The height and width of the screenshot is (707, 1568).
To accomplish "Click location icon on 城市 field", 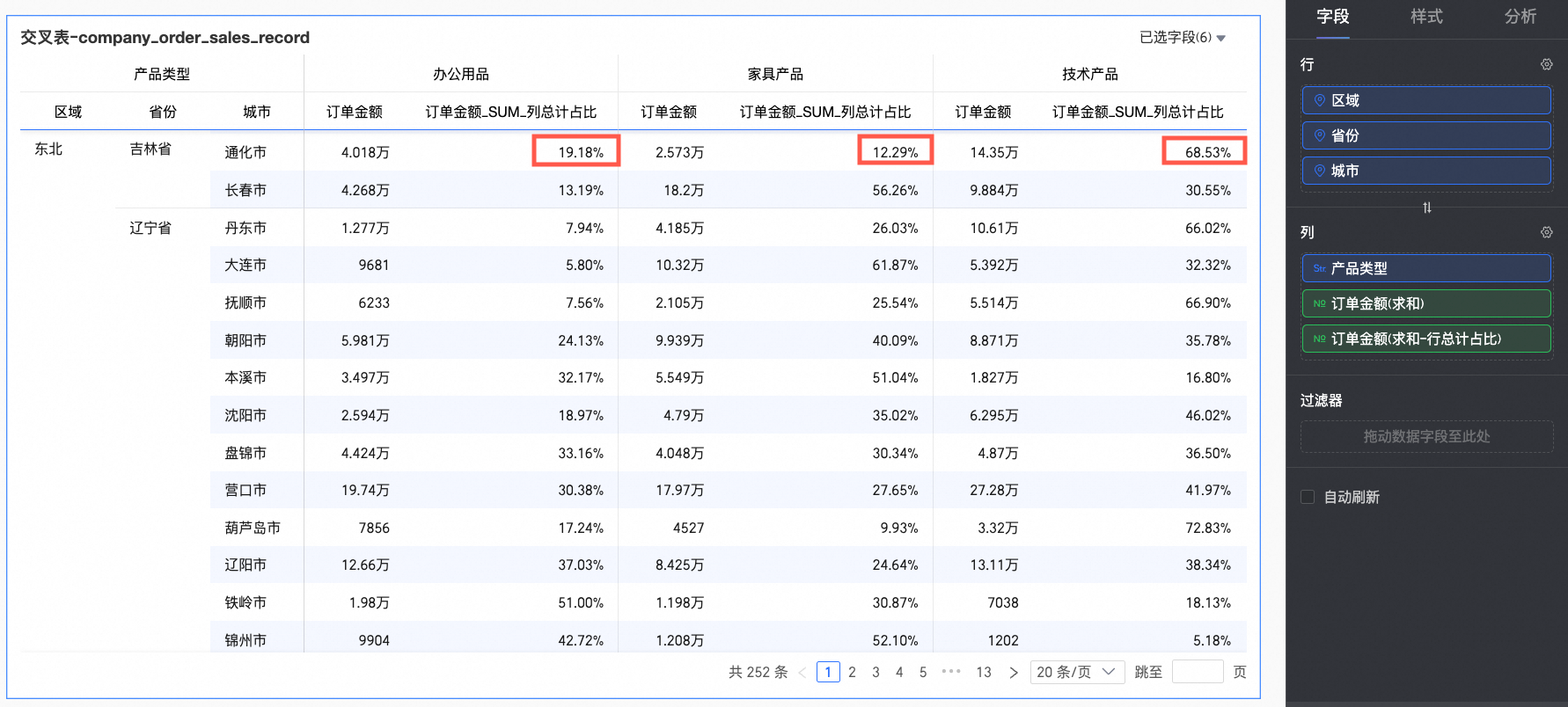I will click(1319, 171).
